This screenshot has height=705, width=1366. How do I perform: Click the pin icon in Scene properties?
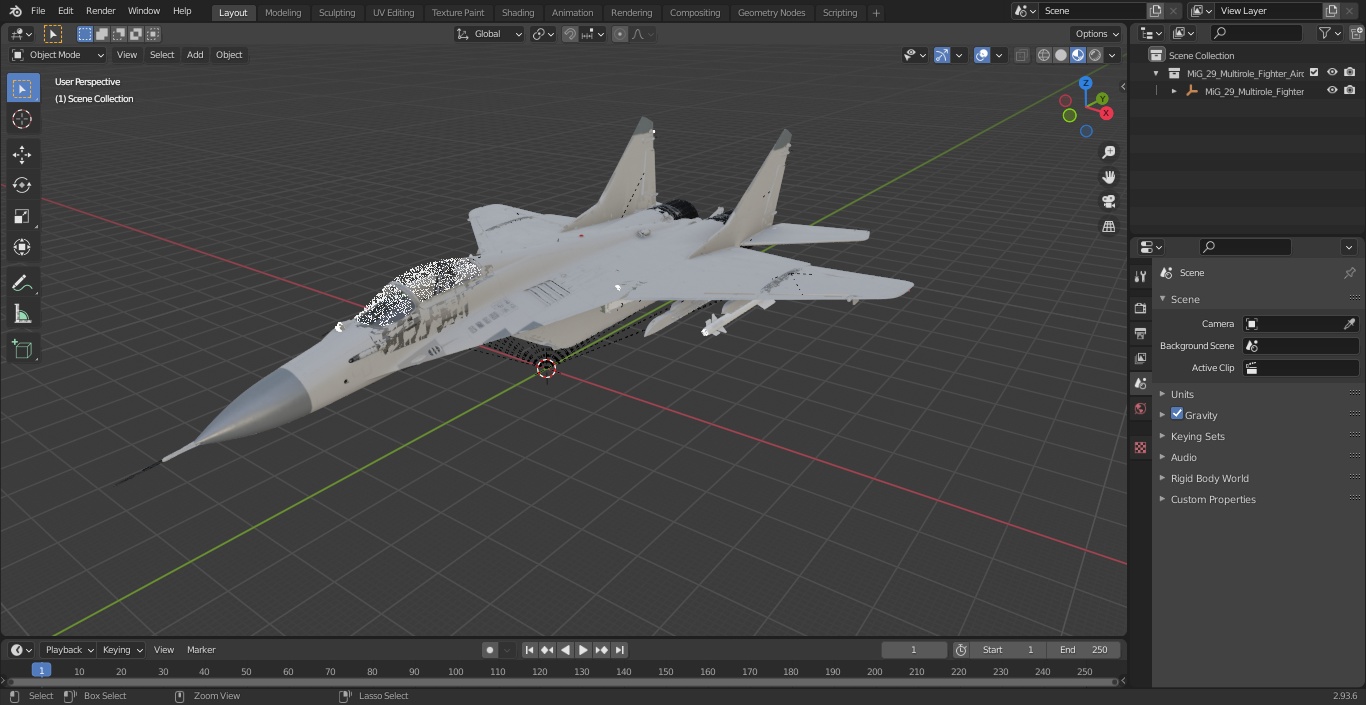[1349, 273]
